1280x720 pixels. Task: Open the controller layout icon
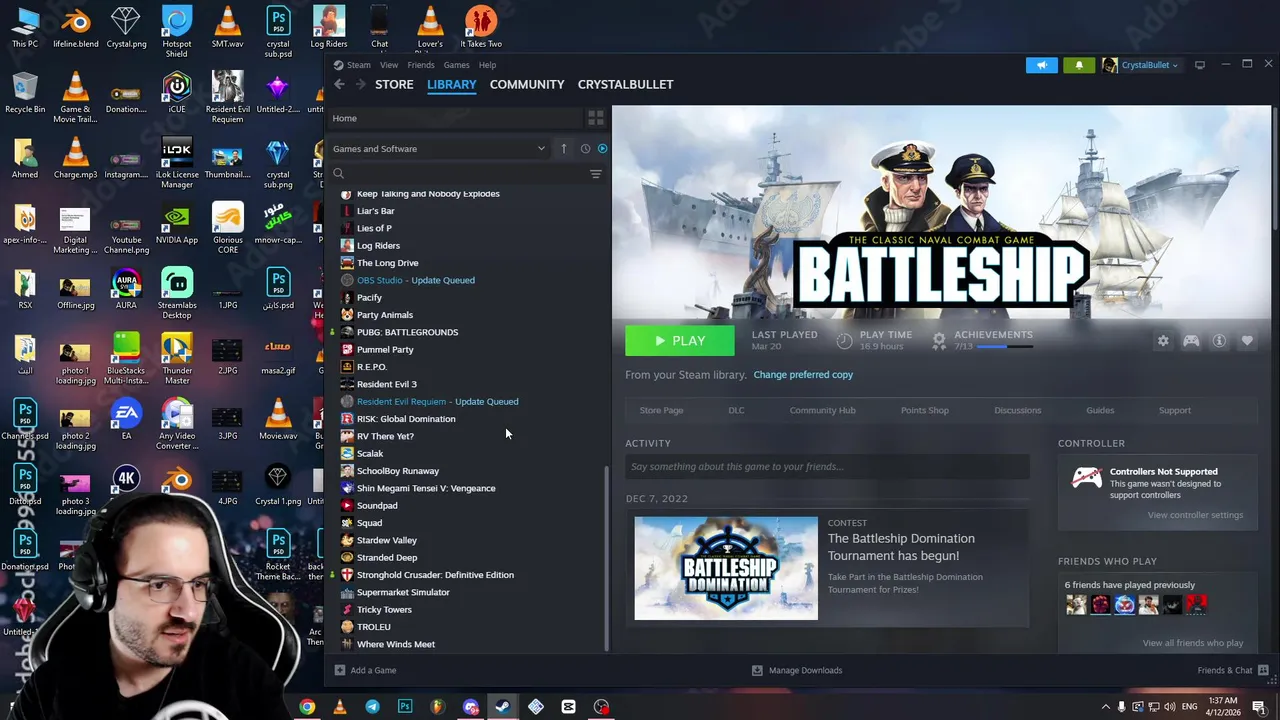pyautogui.click(x=1191, y=341)
